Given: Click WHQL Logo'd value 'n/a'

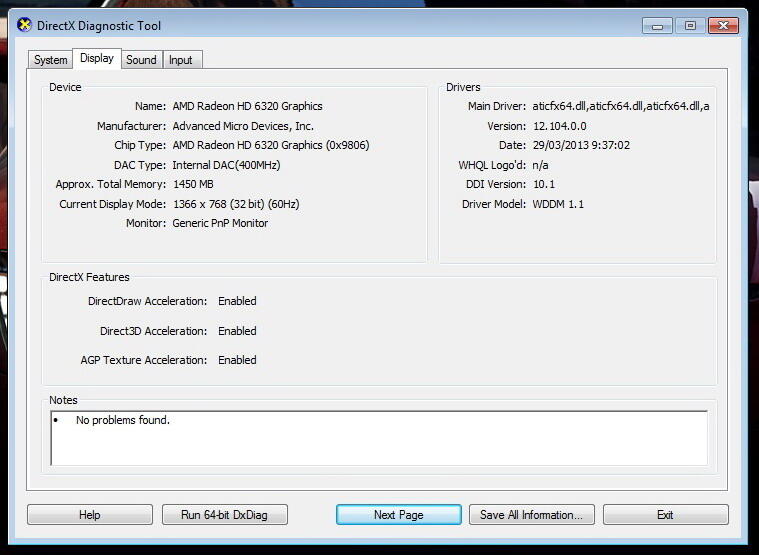Looking at the screenshot, I should pos(540,165).
